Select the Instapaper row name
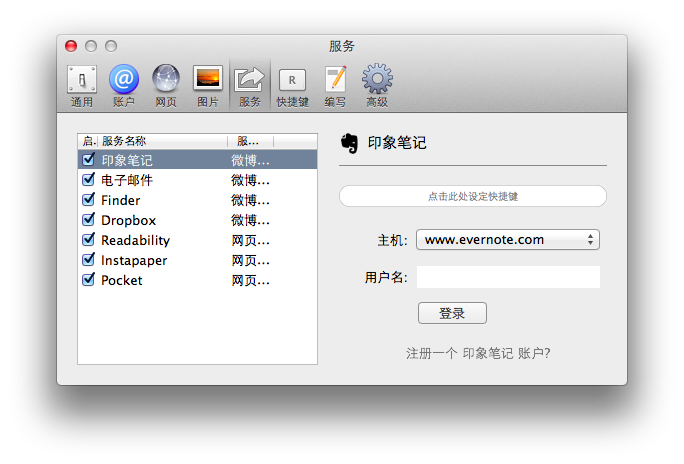Image resolution: width=684 pixels, height=464 pixels. [x=134, y=260]
